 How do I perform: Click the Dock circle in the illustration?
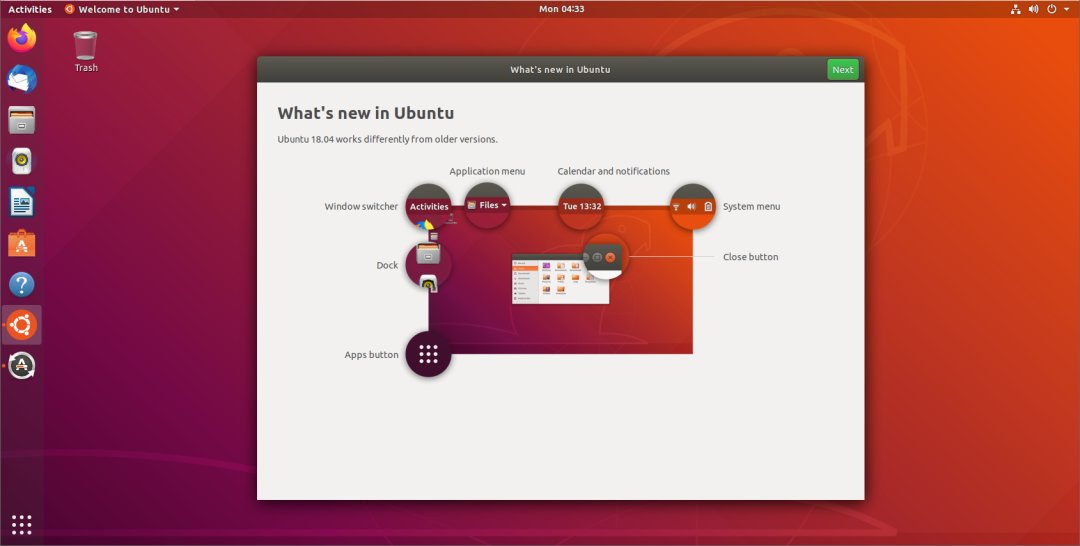pyautogui.click(x=428, y=264)
